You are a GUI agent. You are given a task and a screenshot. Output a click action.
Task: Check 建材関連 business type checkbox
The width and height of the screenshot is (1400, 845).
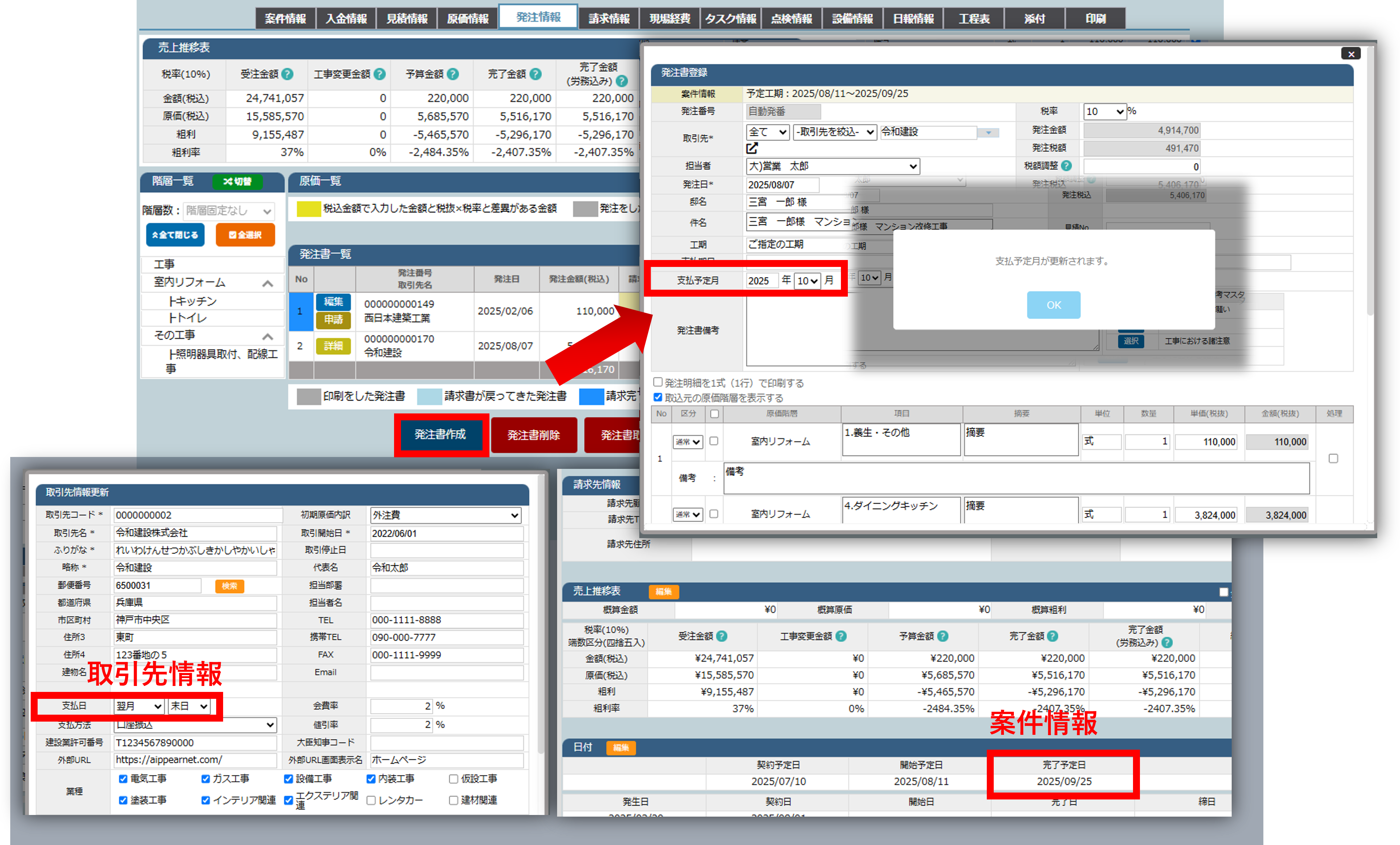pyautogui.click(x=453, y=800)
